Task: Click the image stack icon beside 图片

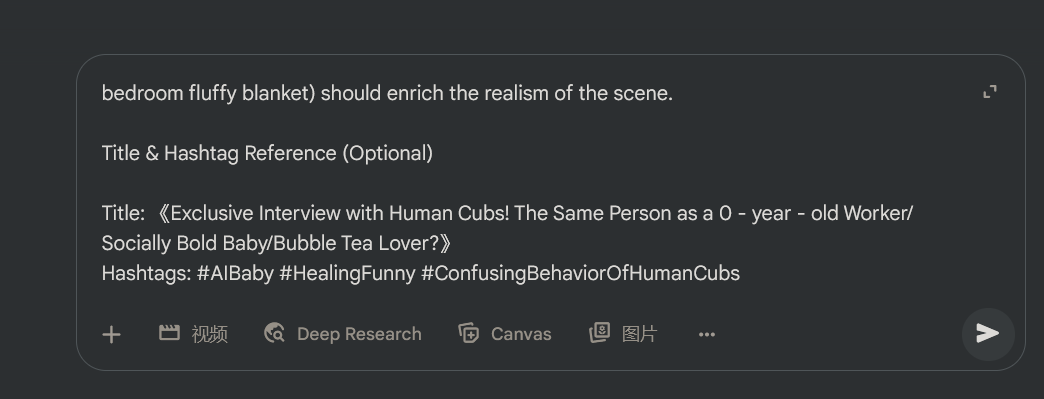Action: (599, 332)
